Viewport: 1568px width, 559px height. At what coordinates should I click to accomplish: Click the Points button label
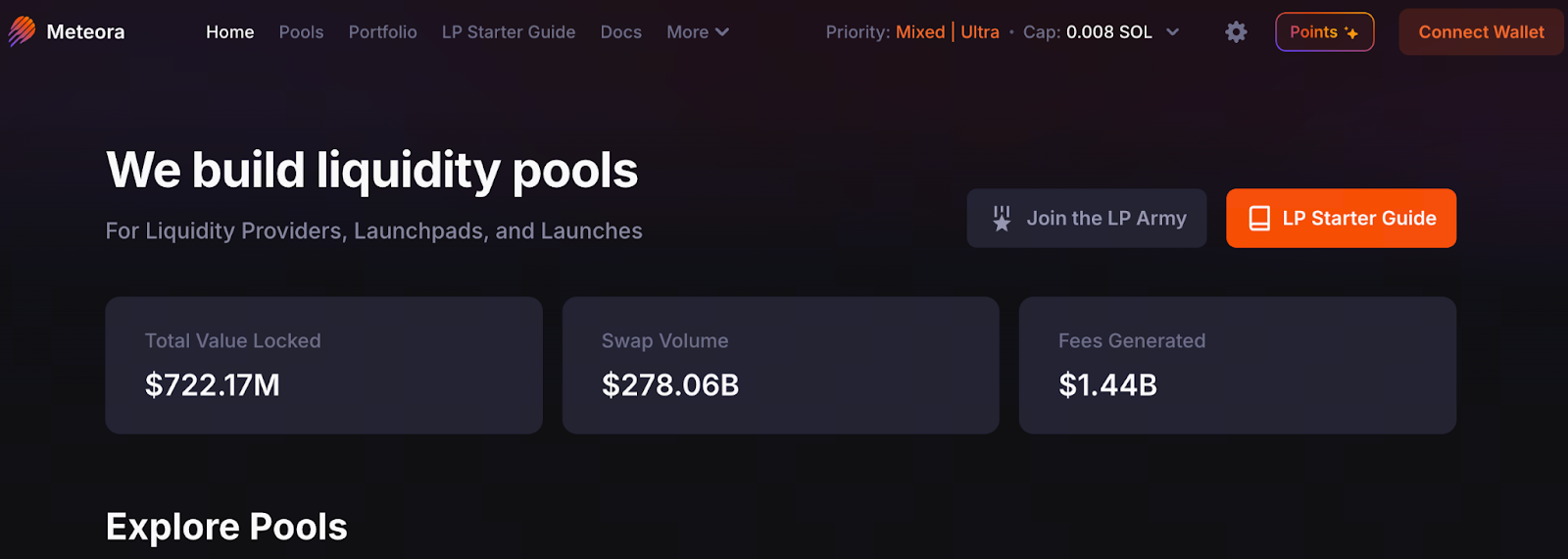[1313, 32]
